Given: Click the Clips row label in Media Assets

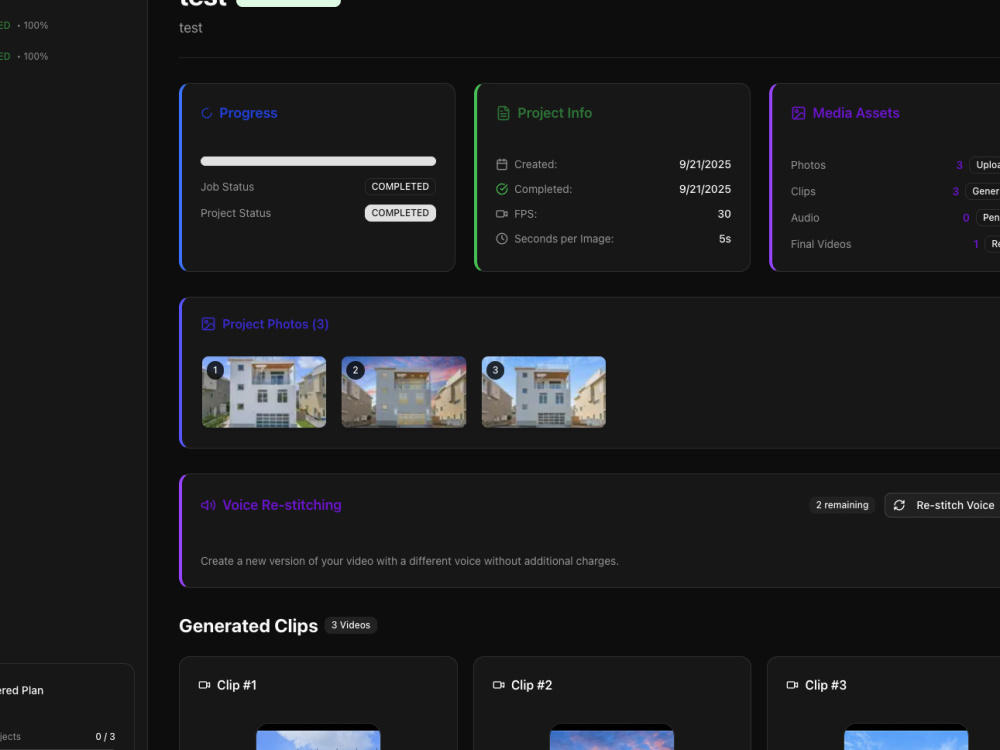Looking at the screenshot, I should [x=803, y=191].
